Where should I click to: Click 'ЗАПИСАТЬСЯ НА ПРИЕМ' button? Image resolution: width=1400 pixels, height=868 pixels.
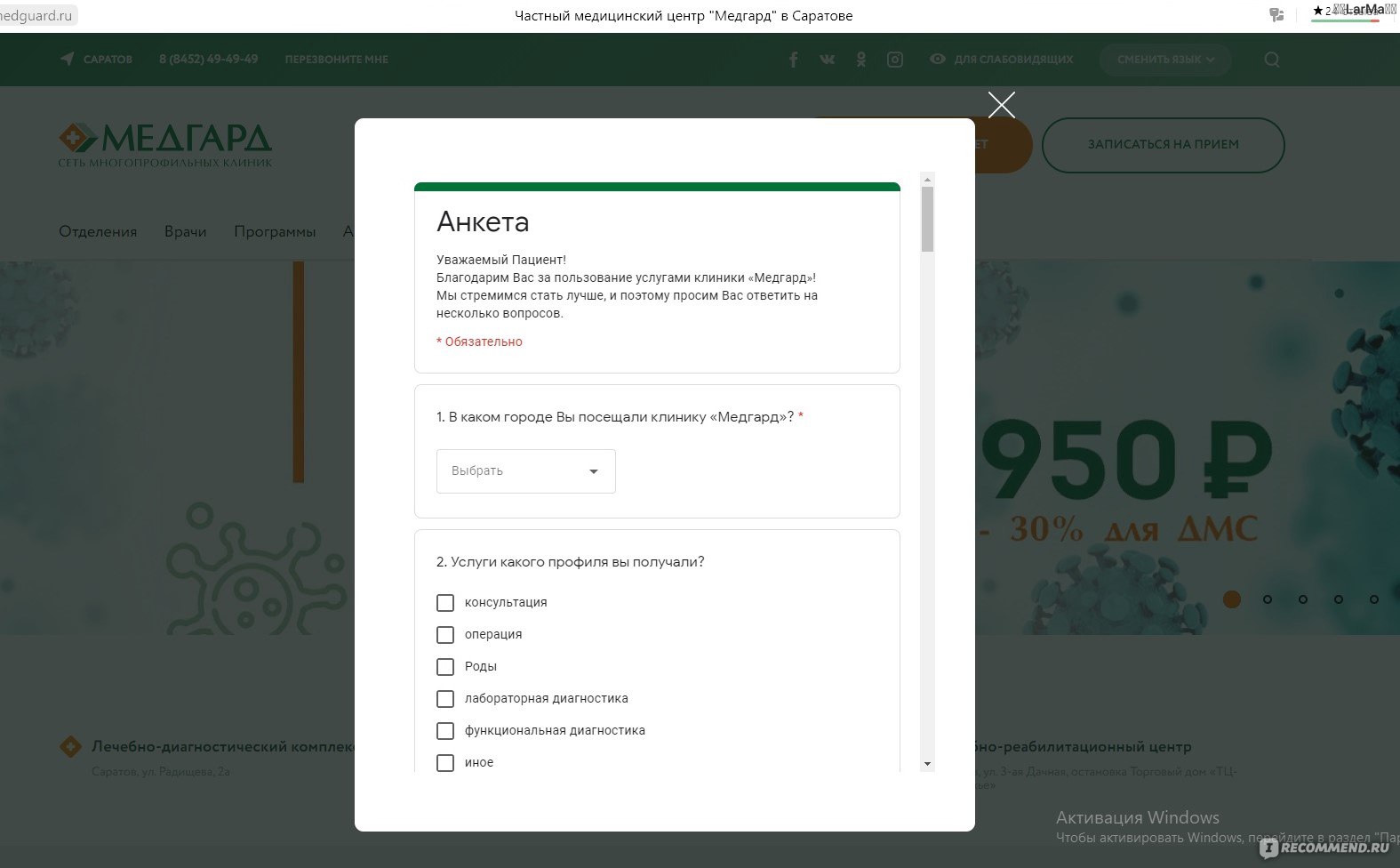(x=1163, y=144)
